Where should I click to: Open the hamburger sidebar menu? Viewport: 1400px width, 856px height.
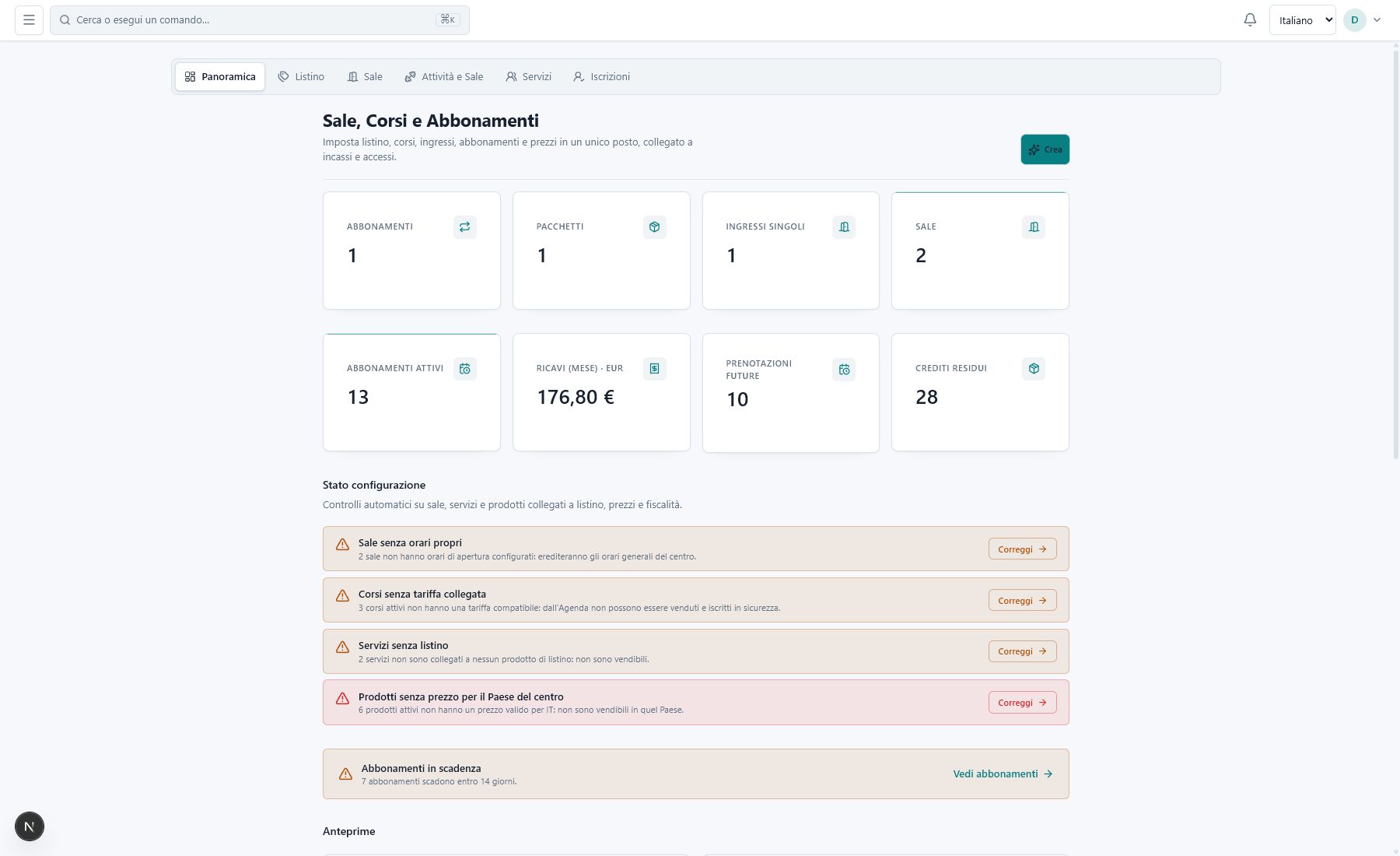click(x=29, y=20)
